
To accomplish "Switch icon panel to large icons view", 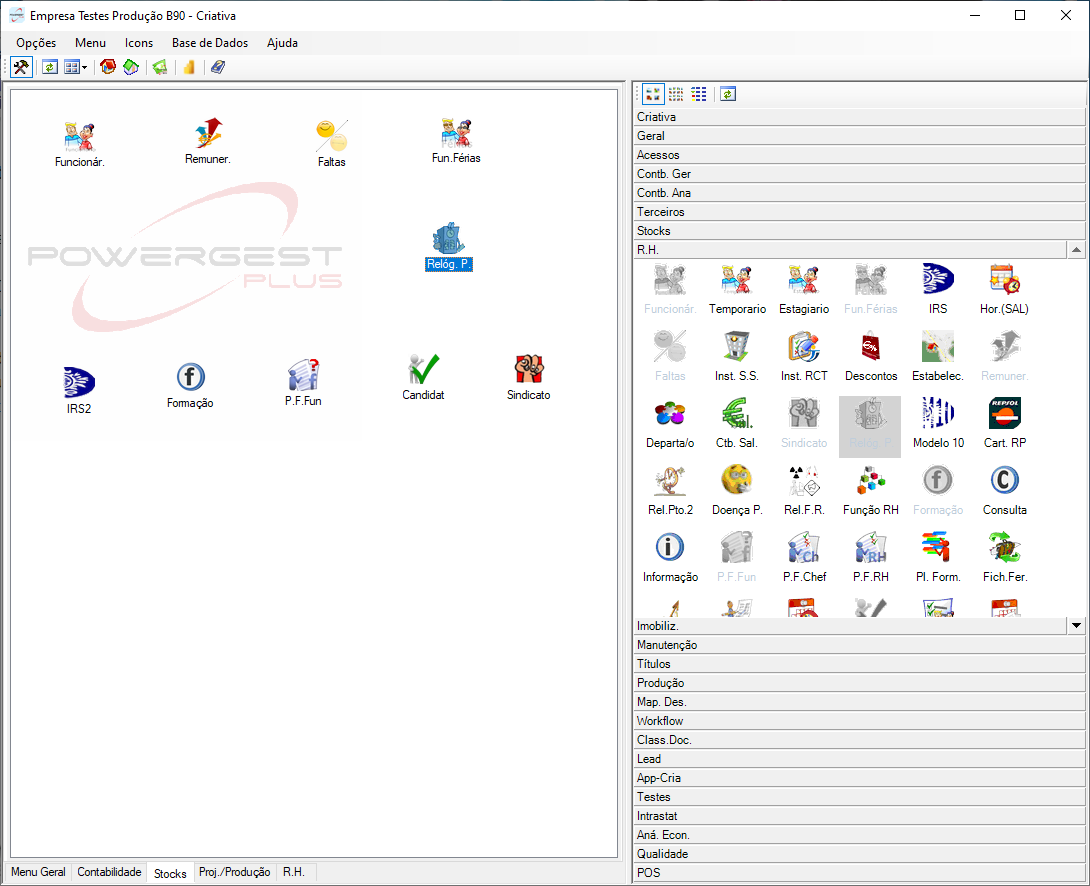I will 653,94.
